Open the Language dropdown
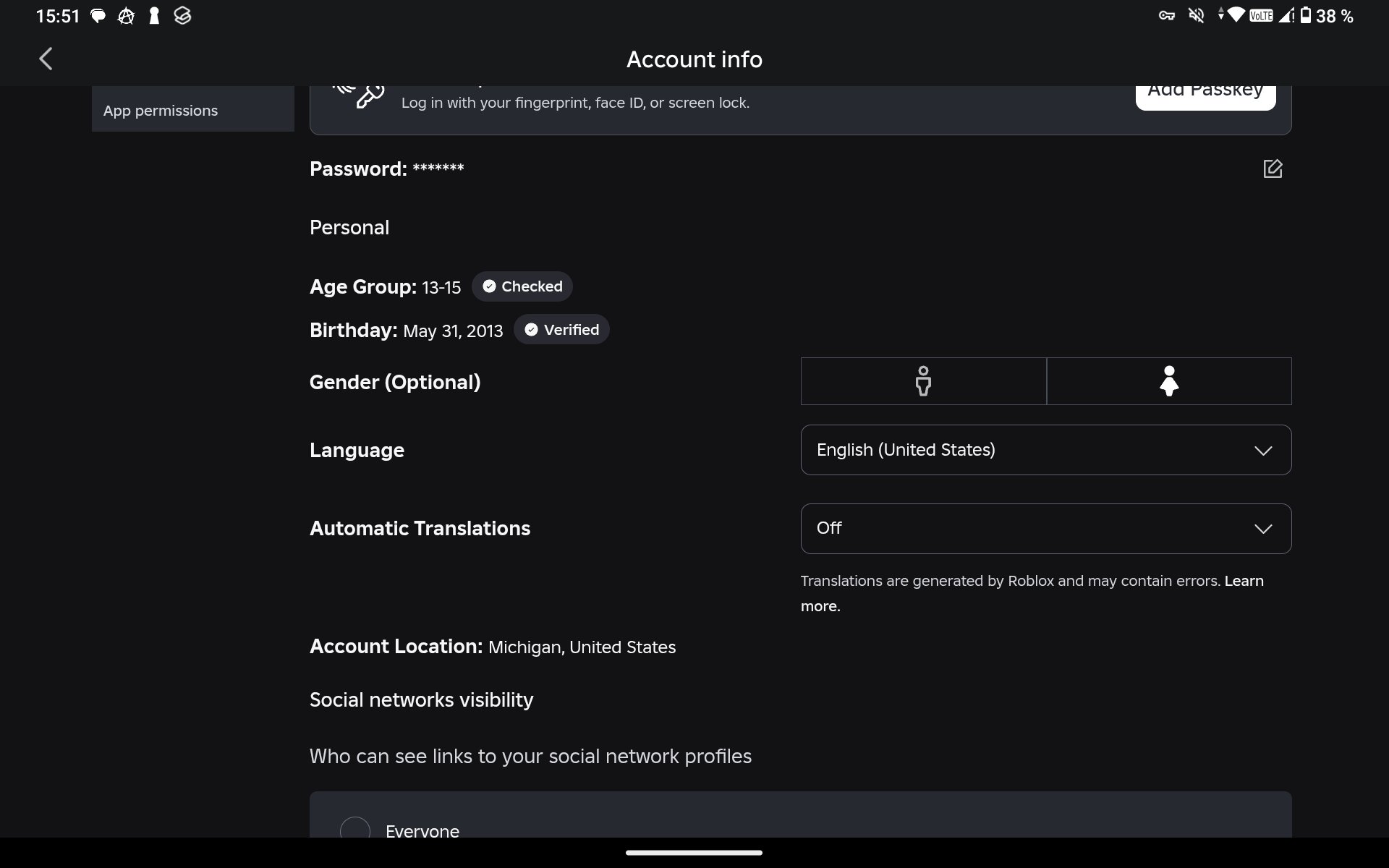1389x868 pixels. pos(1046,450)
